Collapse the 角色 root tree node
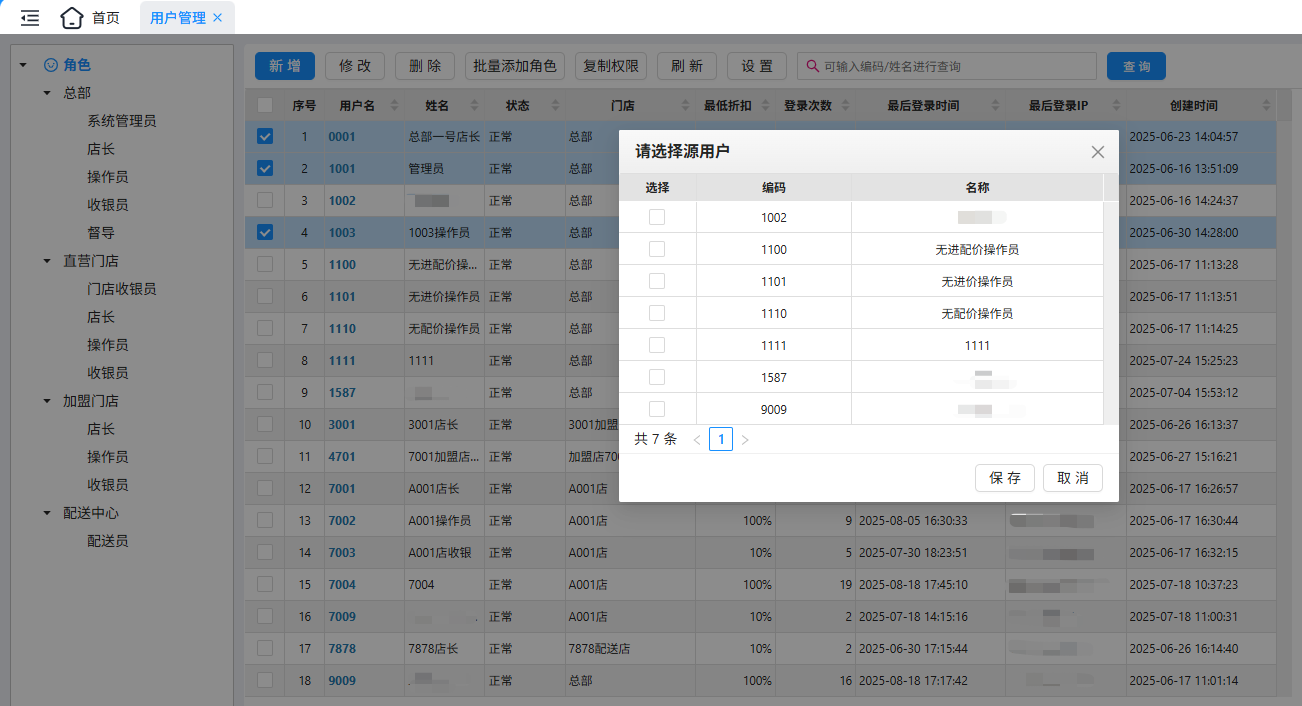This screenshot has width=1302, height=706. point(23,65)
